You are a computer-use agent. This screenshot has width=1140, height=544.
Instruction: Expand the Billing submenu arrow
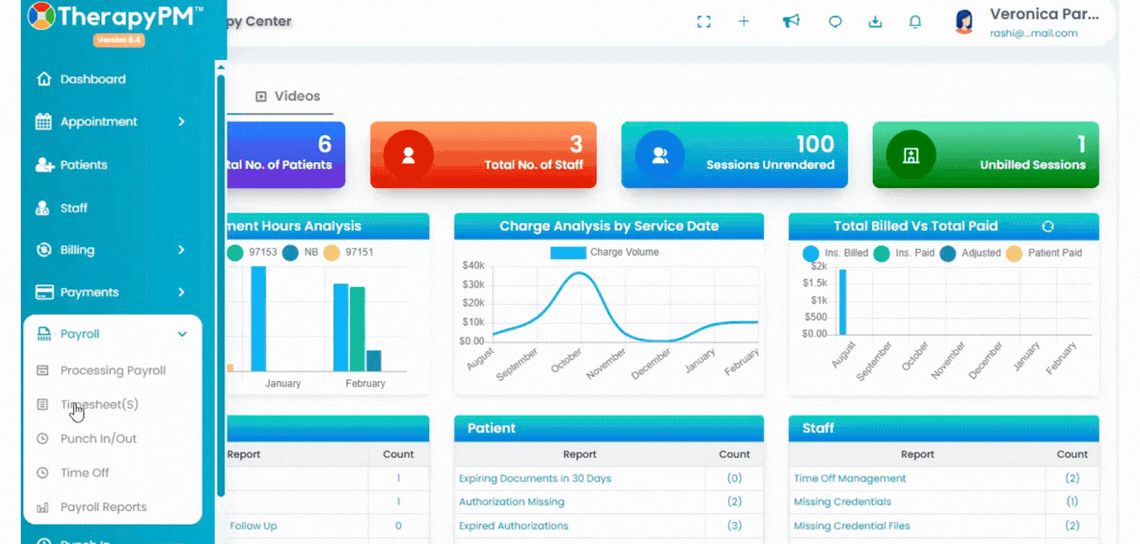tap(182, 250)
